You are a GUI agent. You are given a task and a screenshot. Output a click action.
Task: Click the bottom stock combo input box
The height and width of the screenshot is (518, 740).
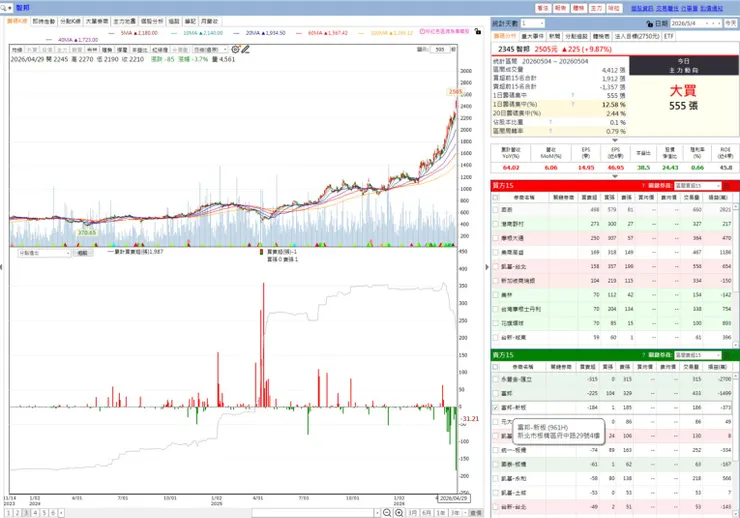[313, 513]
